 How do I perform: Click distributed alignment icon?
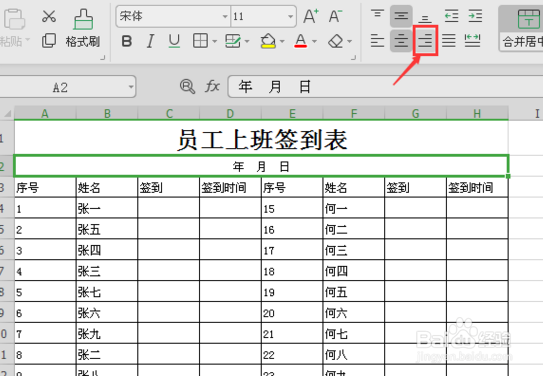tap(472, 41)
